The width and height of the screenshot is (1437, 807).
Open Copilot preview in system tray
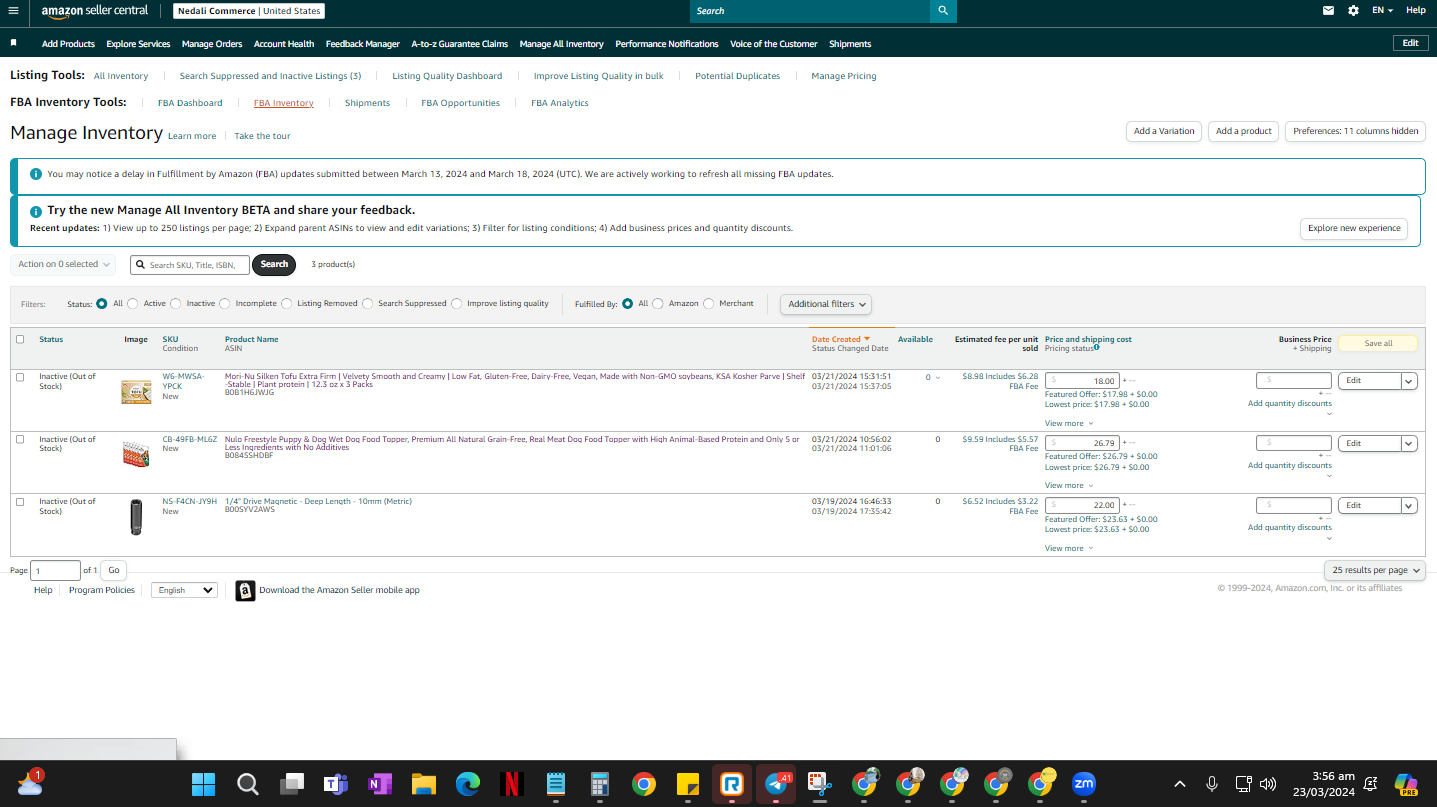click(1406, 784)
